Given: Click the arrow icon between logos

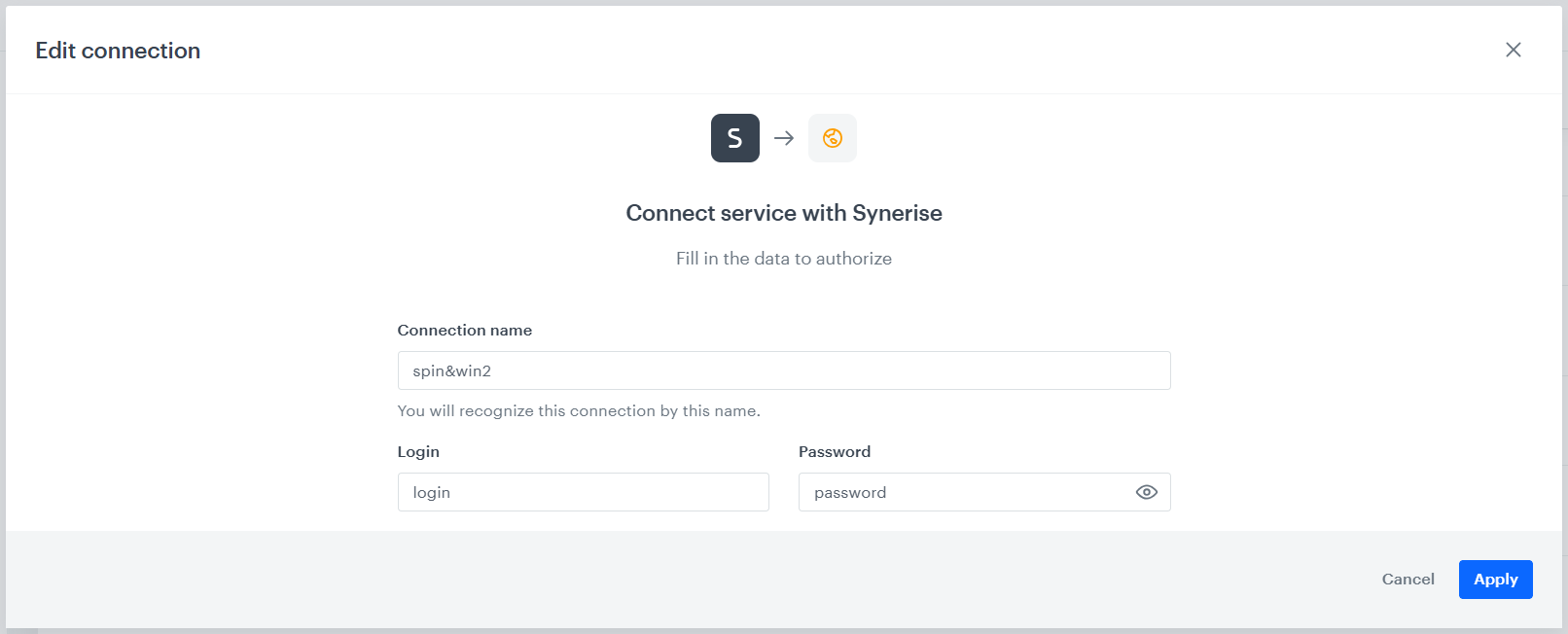Looking at the screenshot, I should click(x=784, y=138).
